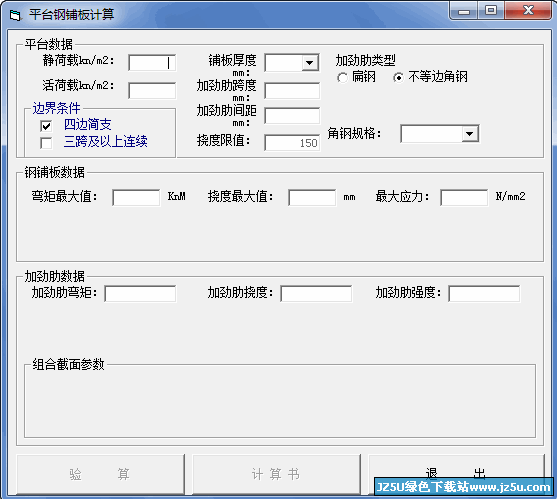Click the 弯矩最大值 output field
This screenshot has width=557, height=499.
(136, 197)
